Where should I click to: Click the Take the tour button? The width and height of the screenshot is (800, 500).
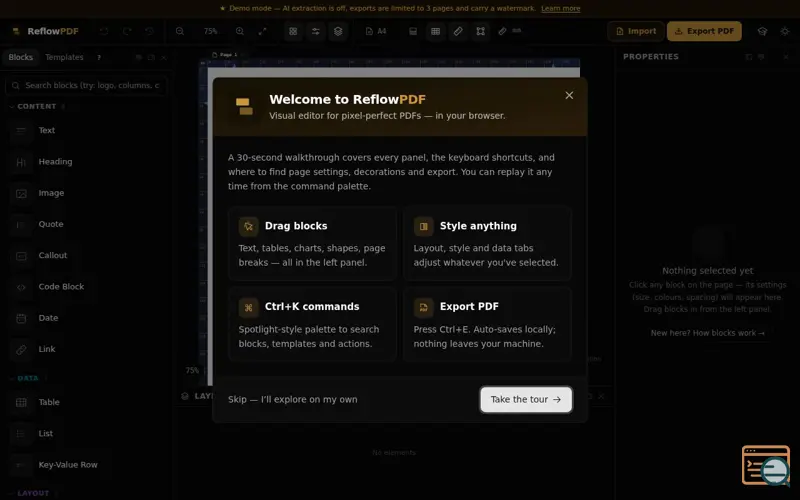pyautogui.click(x=526, y=399)
